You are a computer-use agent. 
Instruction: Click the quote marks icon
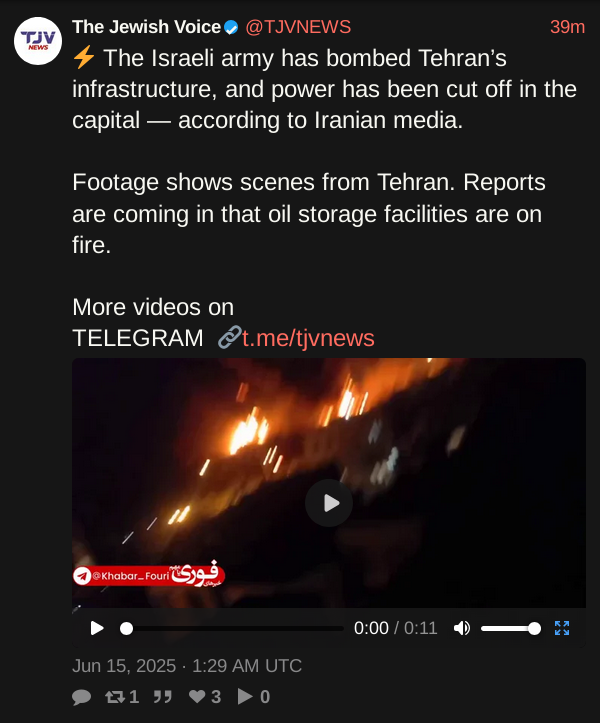click(x=162, y=697)
